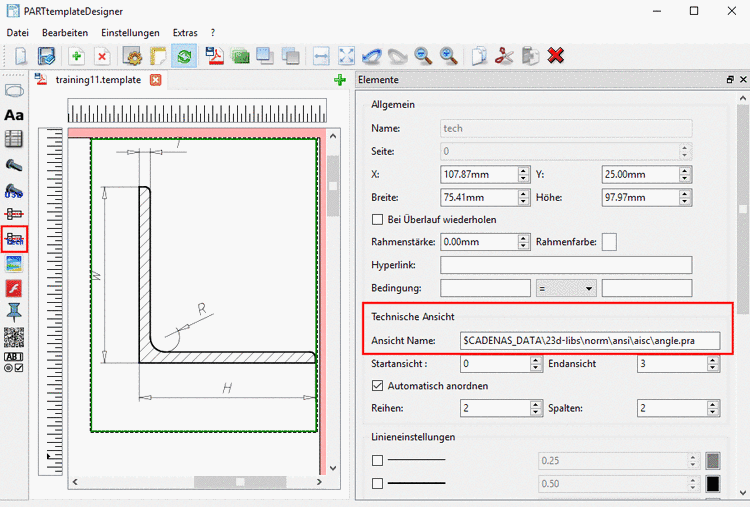Increase the Reihen count

pyautogui.click(x=536, y=405)
